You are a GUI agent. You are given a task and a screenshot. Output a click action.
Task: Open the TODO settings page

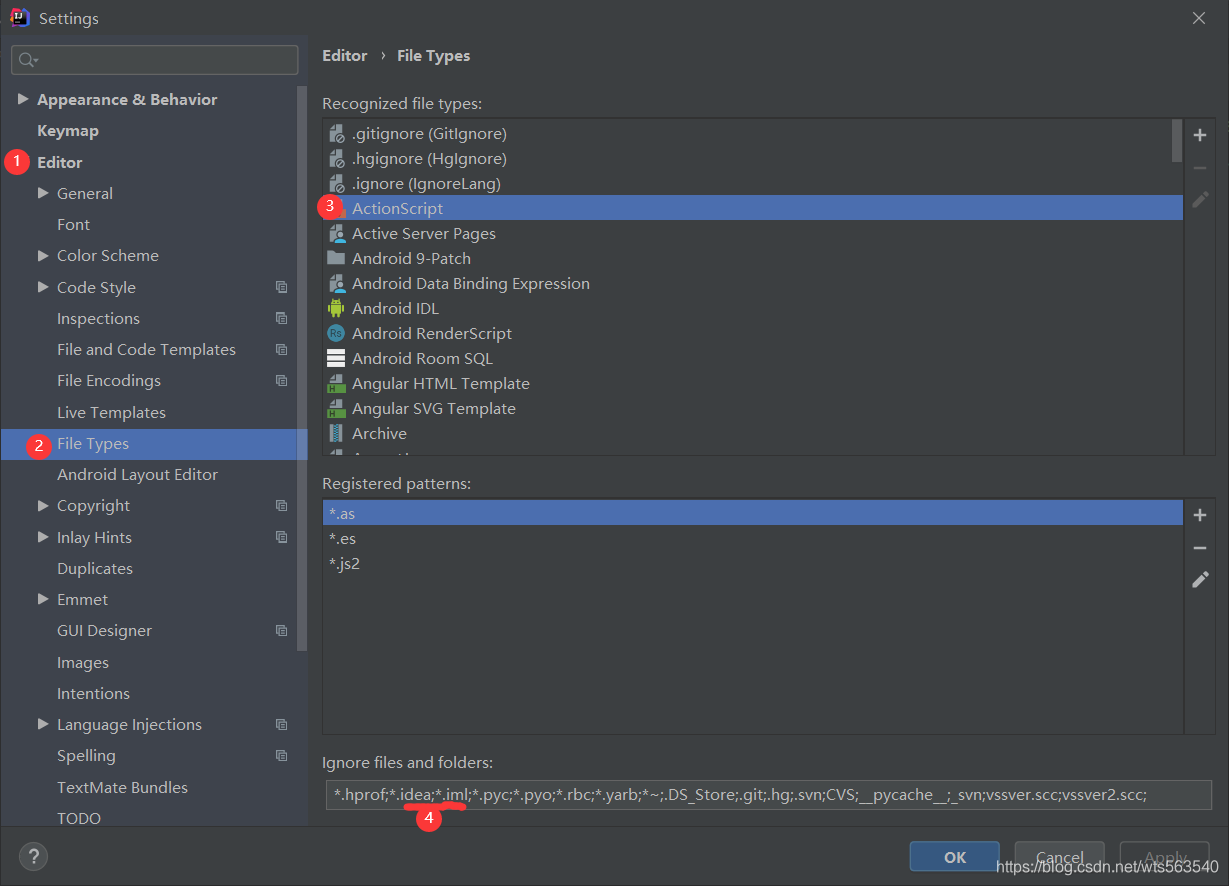tap(79, 819)
